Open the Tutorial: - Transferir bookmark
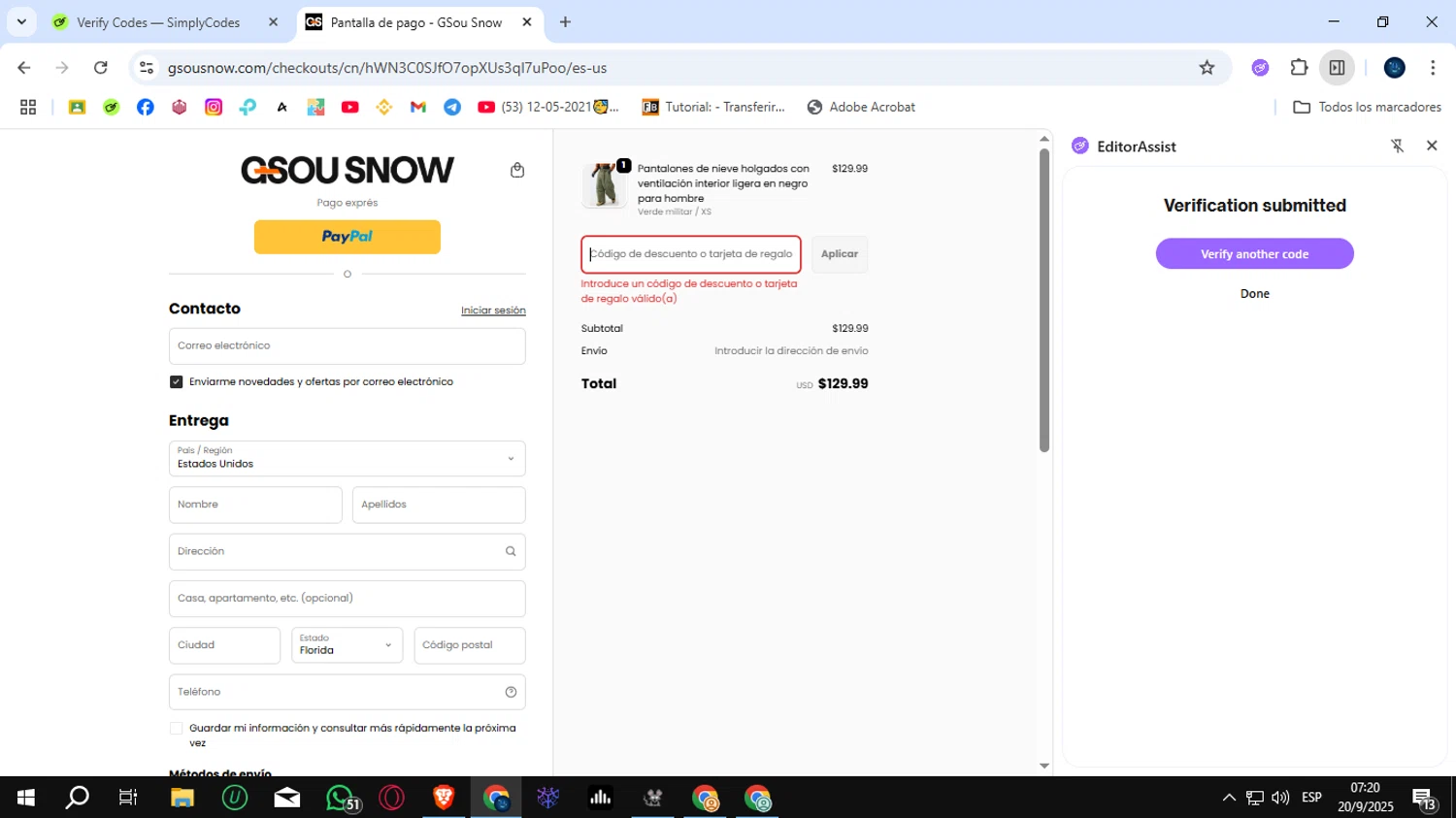Viewport: 1456px width, 818px height. tap(713, 107)
